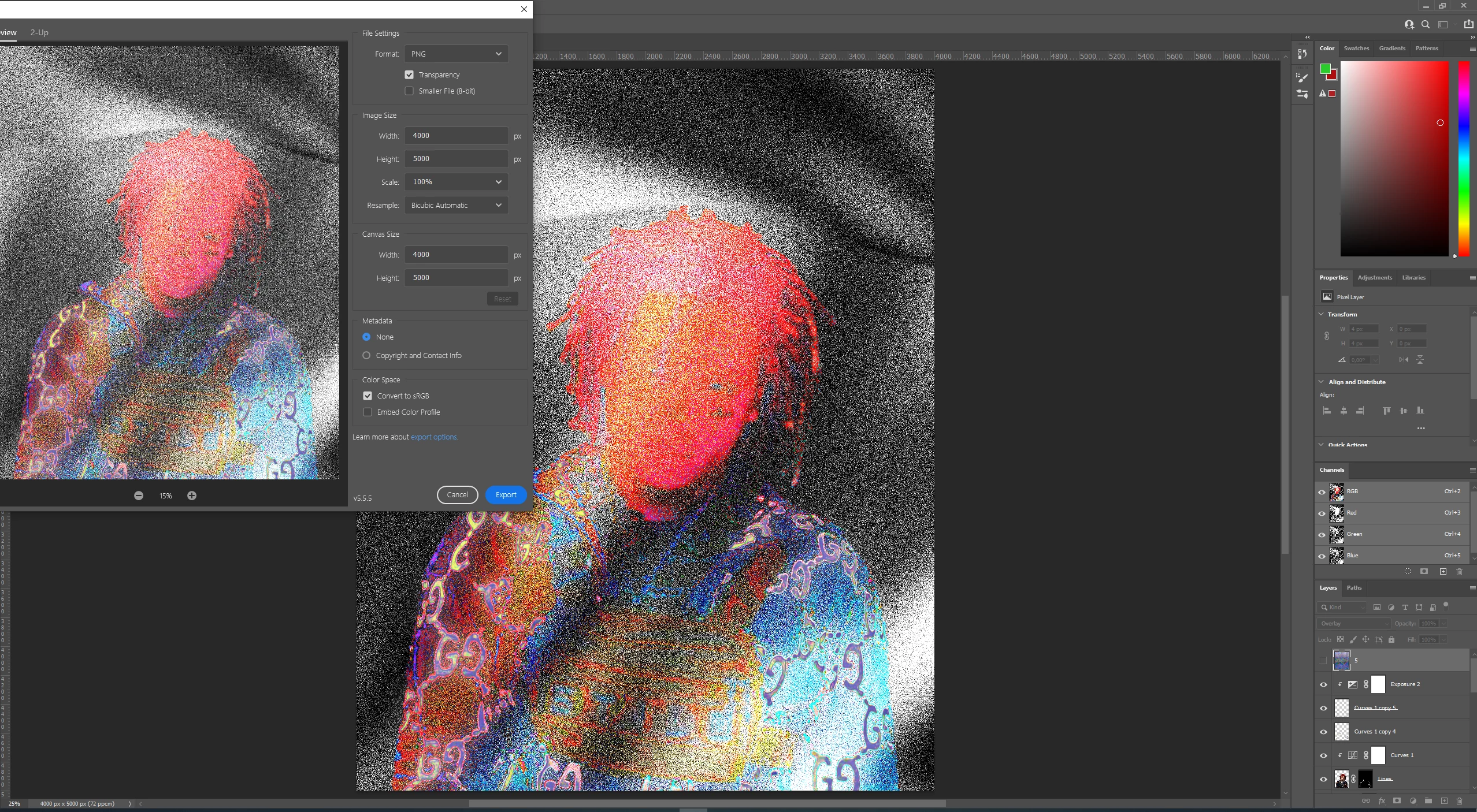Open the Swatches panel tab
1477x812 pixels.
1356,49
